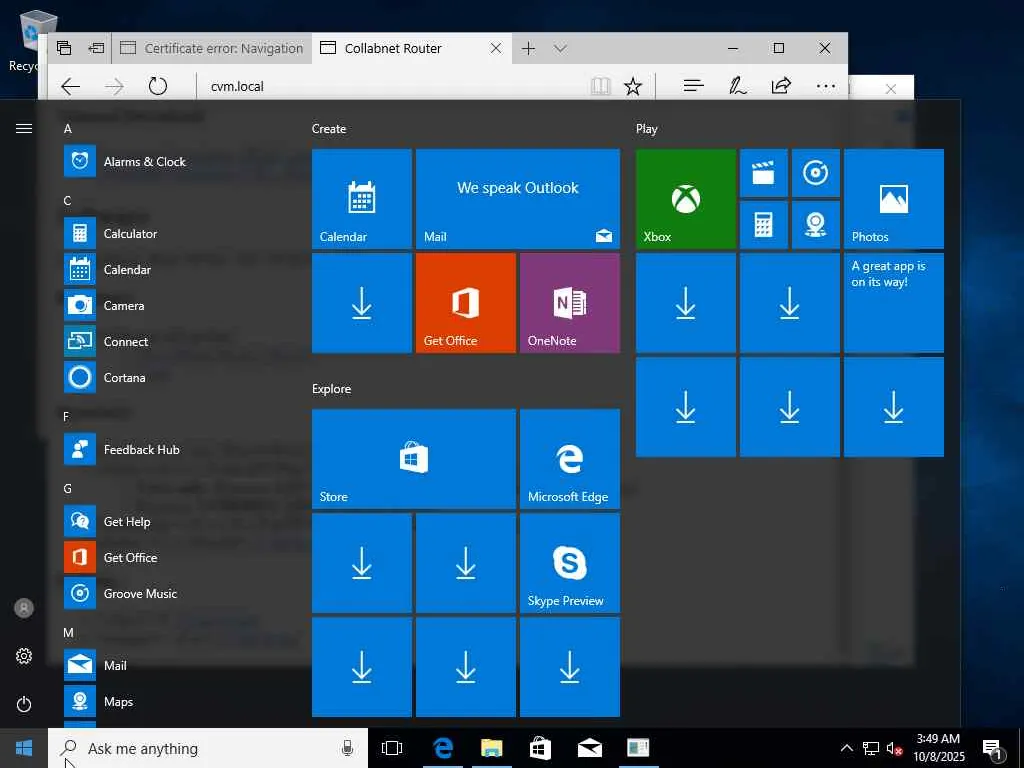Screen dimensions: 1024x768
Task: Click the Edge Back button
Action: pos(70,86)
